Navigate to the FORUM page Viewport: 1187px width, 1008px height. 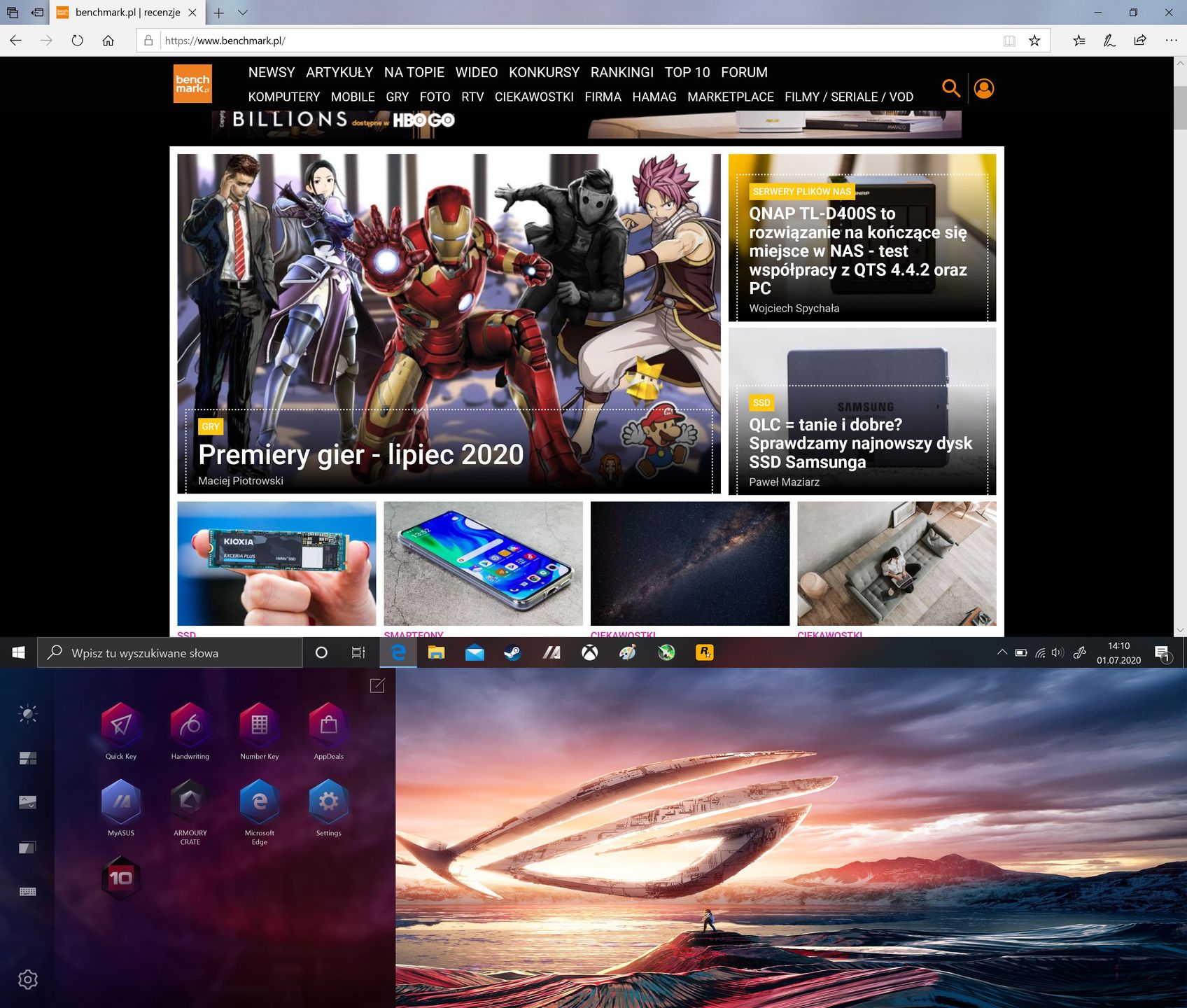(744, 72)
